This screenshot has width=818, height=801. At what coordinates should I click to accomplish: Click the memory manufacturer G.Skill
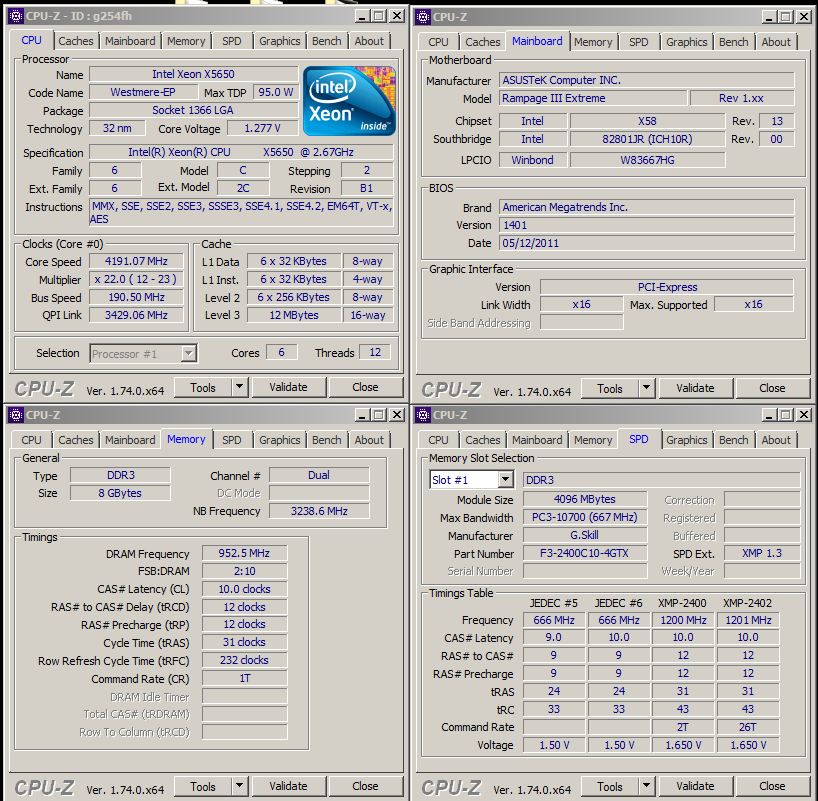click(584, 535)
